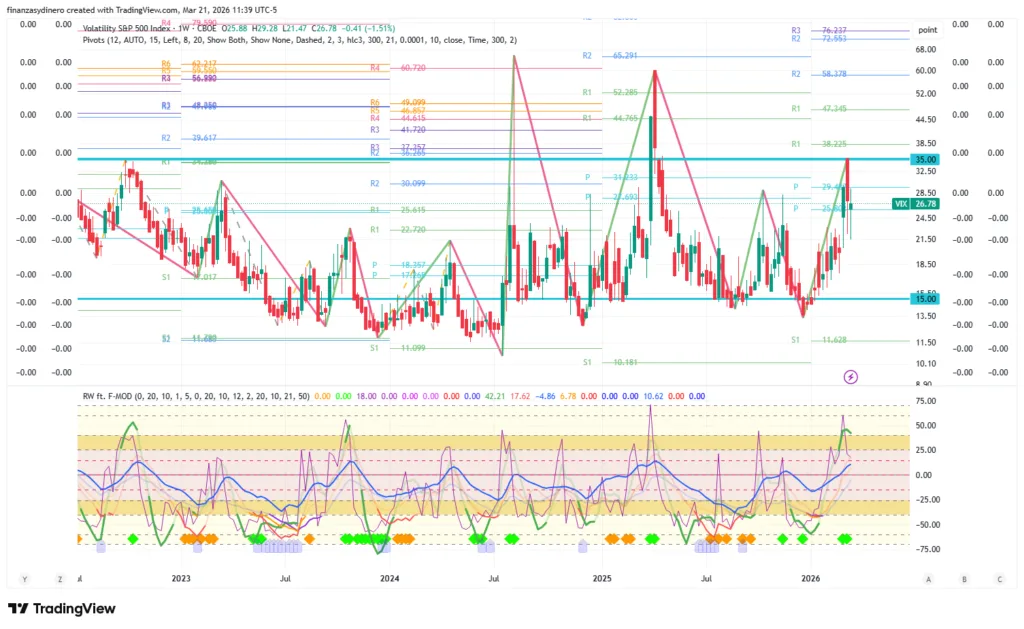1024x629 pixels.
Task: Select the 15.00 horizontal line price label
Action: [924, 298]
